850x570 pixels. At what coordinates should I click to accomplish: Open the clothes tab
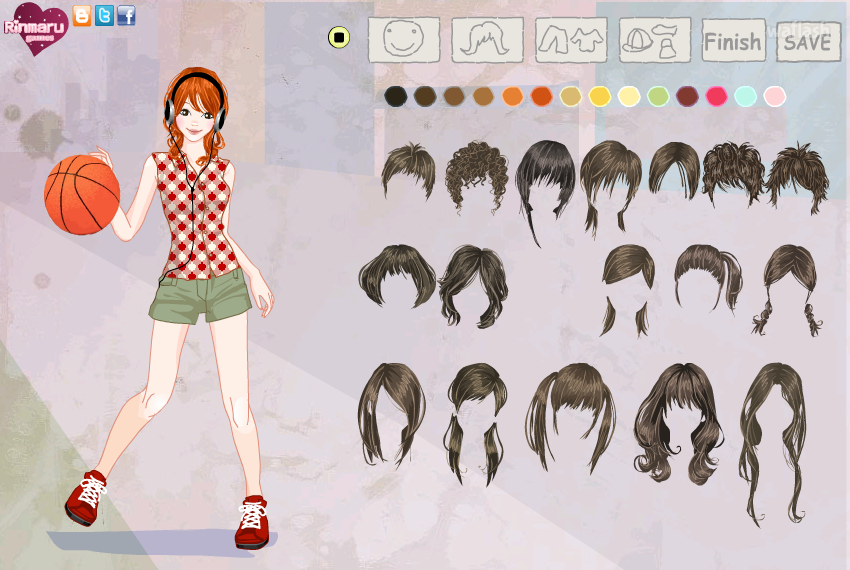571,40
